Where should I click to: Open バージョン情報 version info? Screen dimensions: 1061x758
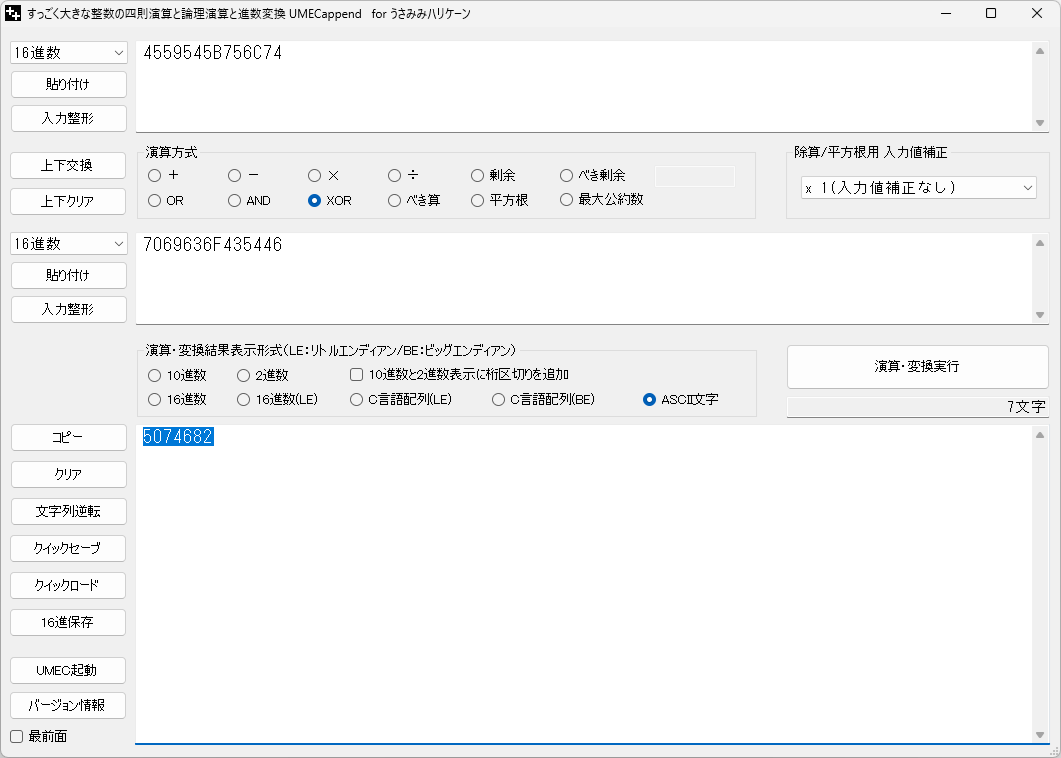tap(69, 705)
